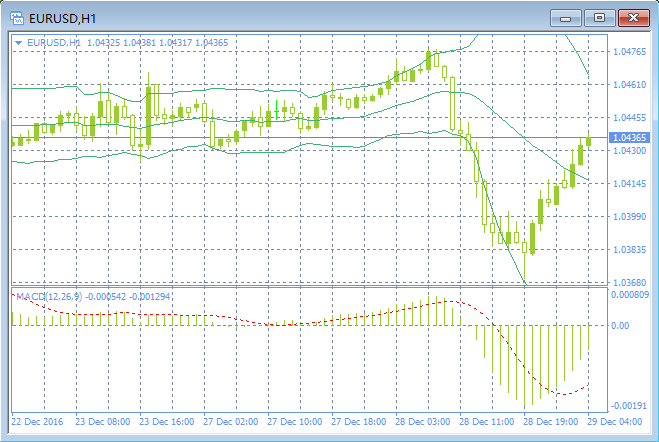The height and width of the screenshot is (442, 659).
Task: Click the 27 Dec 10:00 time label
Action: [295, 421]
